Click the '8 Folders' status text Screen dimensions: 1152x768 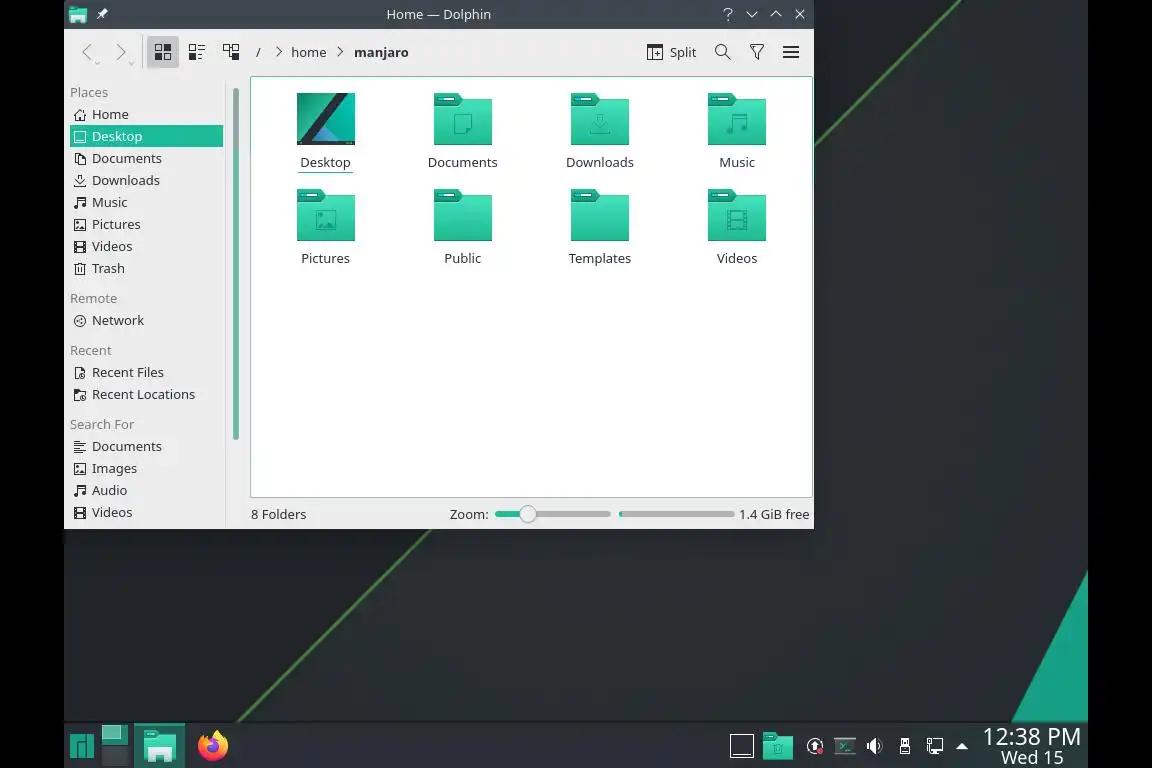278,514
